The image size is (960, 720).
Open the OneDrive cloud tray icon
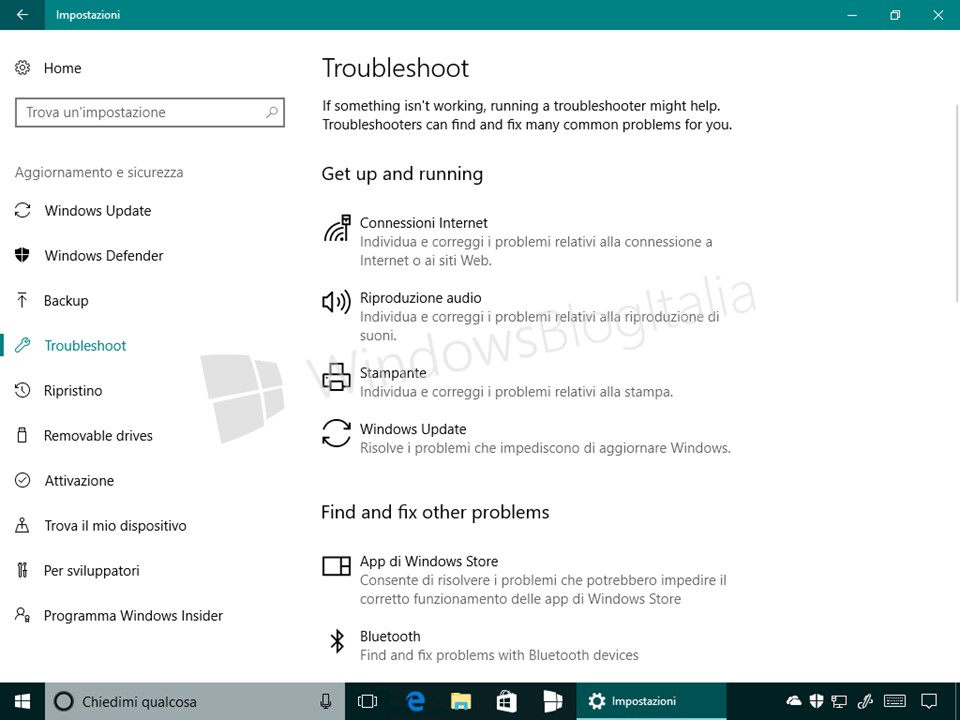tap(794, 701)
